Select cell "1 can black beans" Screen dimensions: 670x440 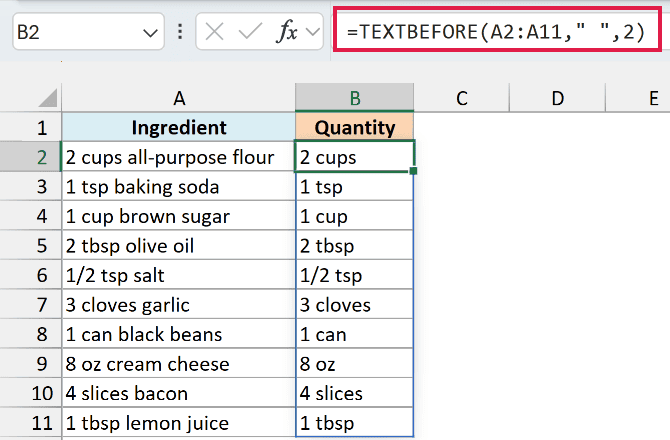tap(179, 334)
